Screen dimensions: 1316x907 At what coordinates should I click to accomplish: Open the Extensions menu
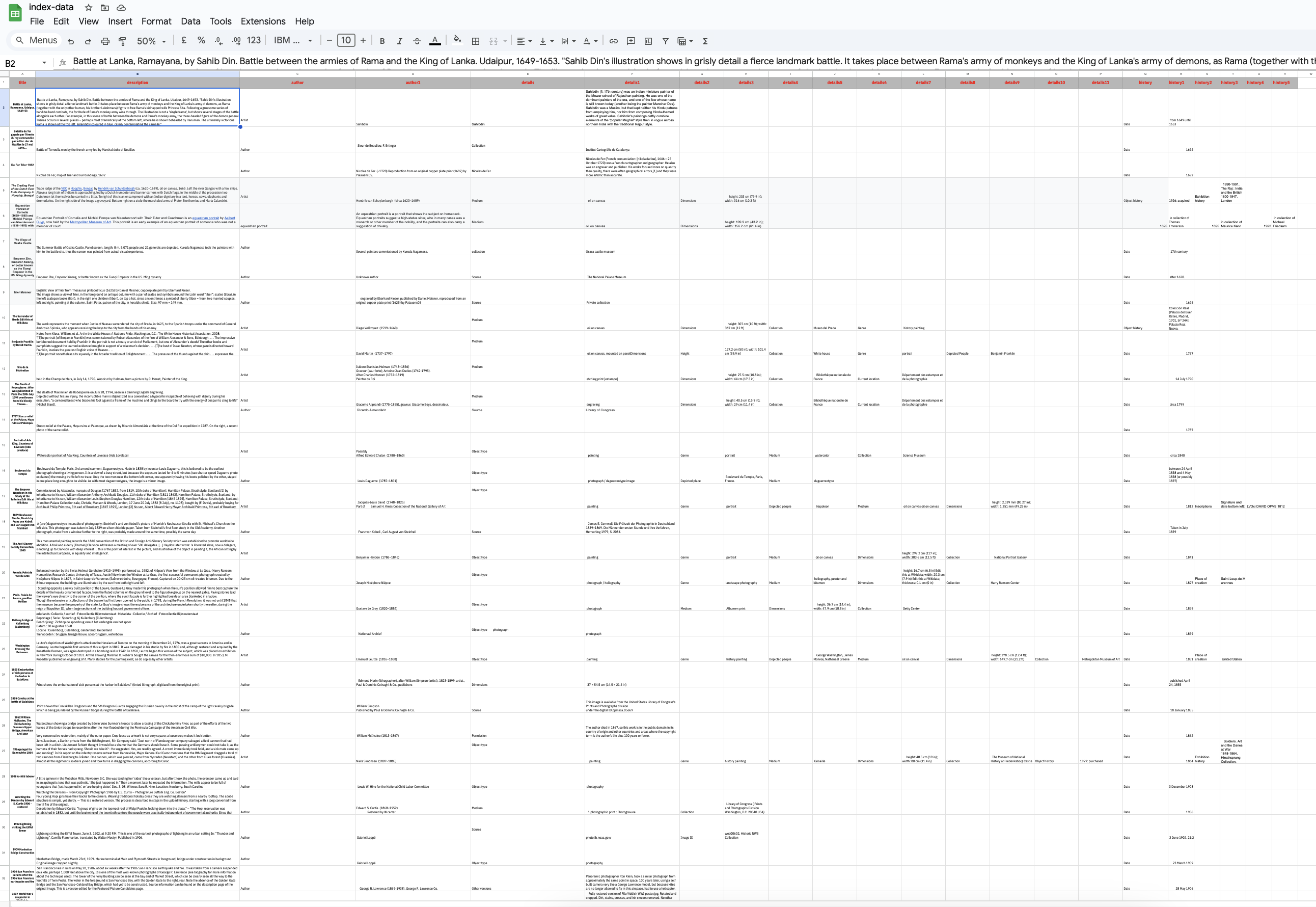[x=263, y=21]
